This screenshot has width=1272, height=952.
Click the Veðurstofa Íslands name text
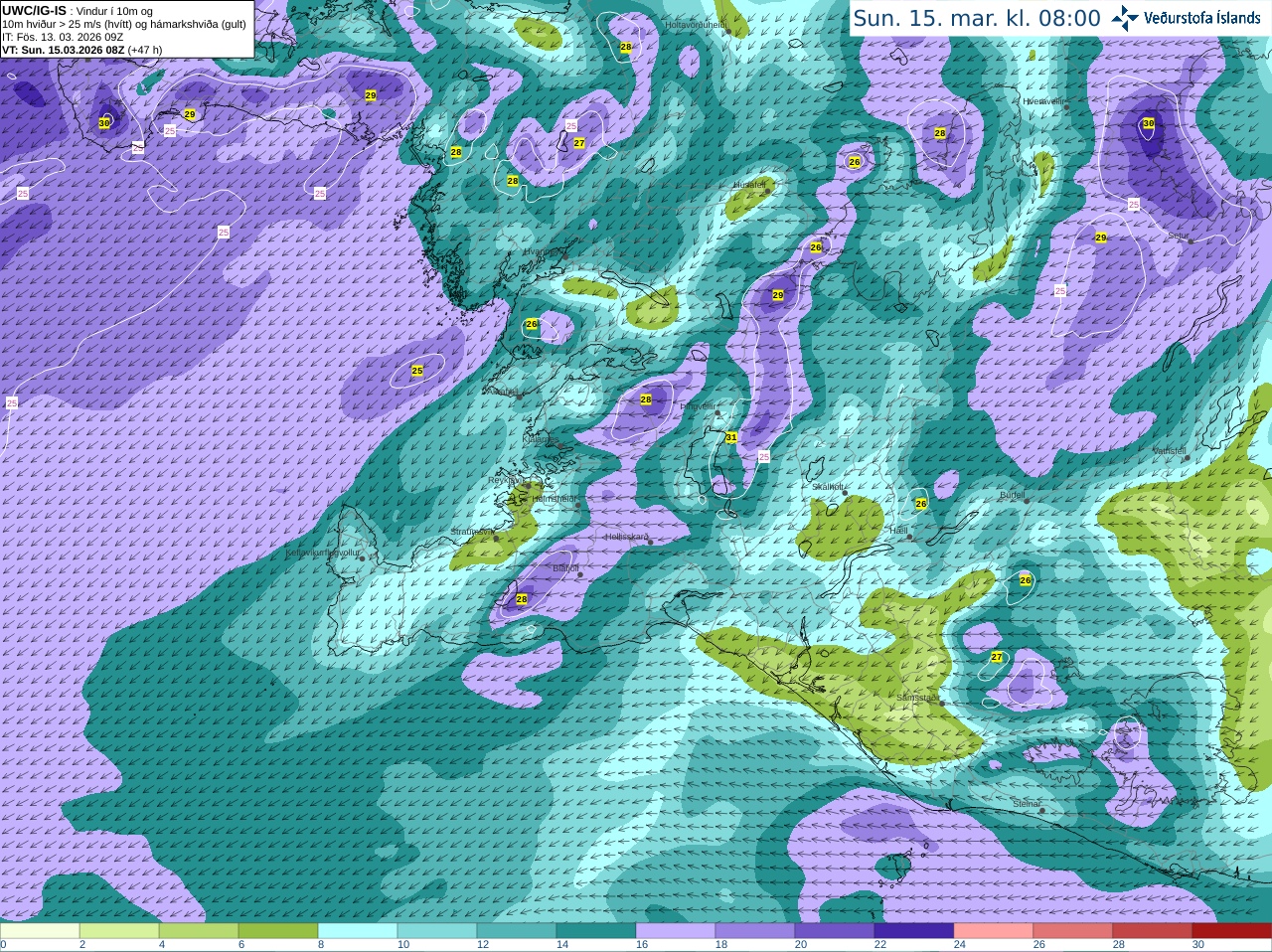click(1201, 18)
